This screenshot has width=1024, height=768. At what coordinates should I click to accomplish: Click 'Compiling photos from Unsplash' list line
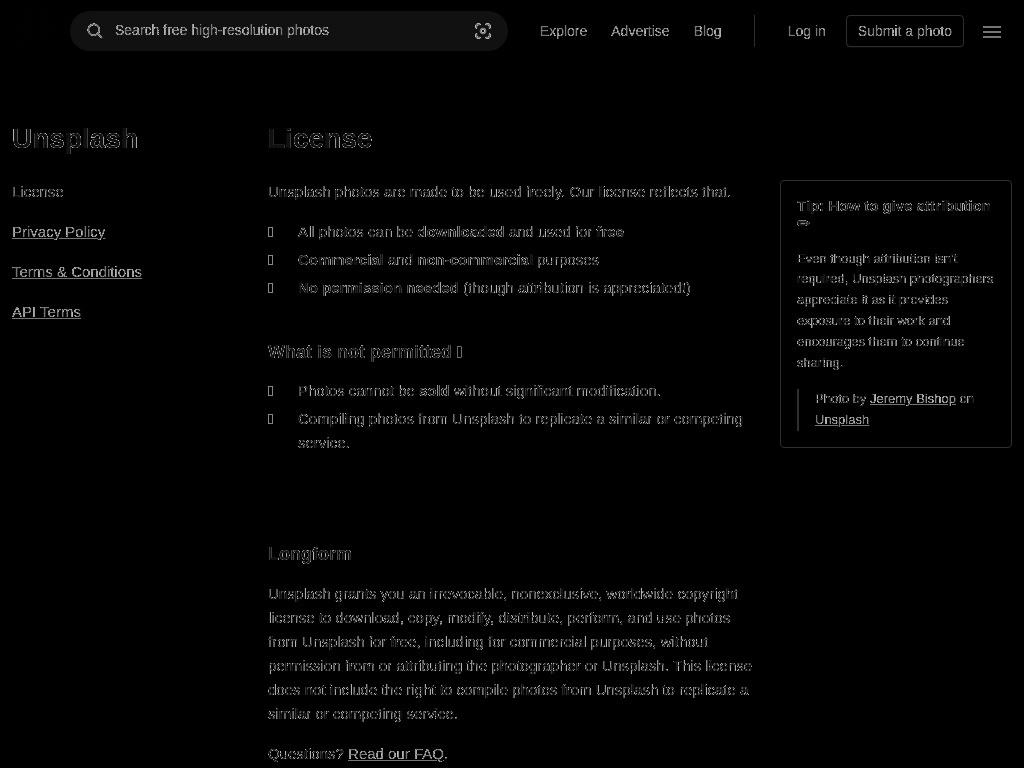[520, 430]
